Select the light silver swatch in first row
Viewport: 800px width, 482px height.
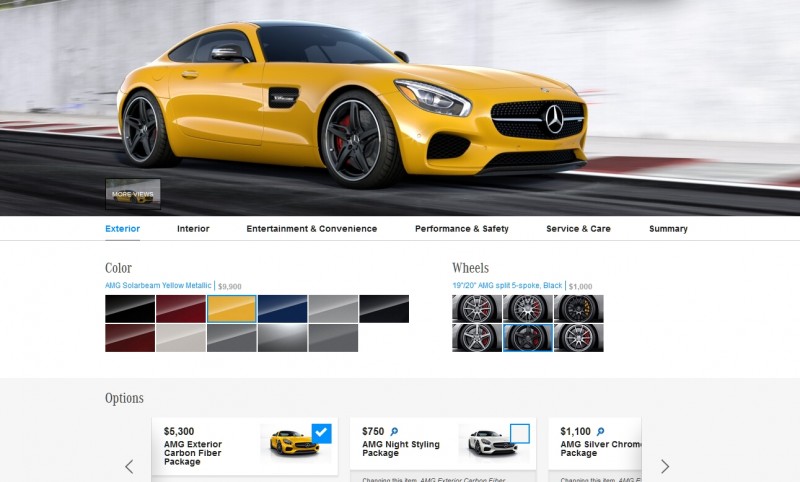coord(333,309)
